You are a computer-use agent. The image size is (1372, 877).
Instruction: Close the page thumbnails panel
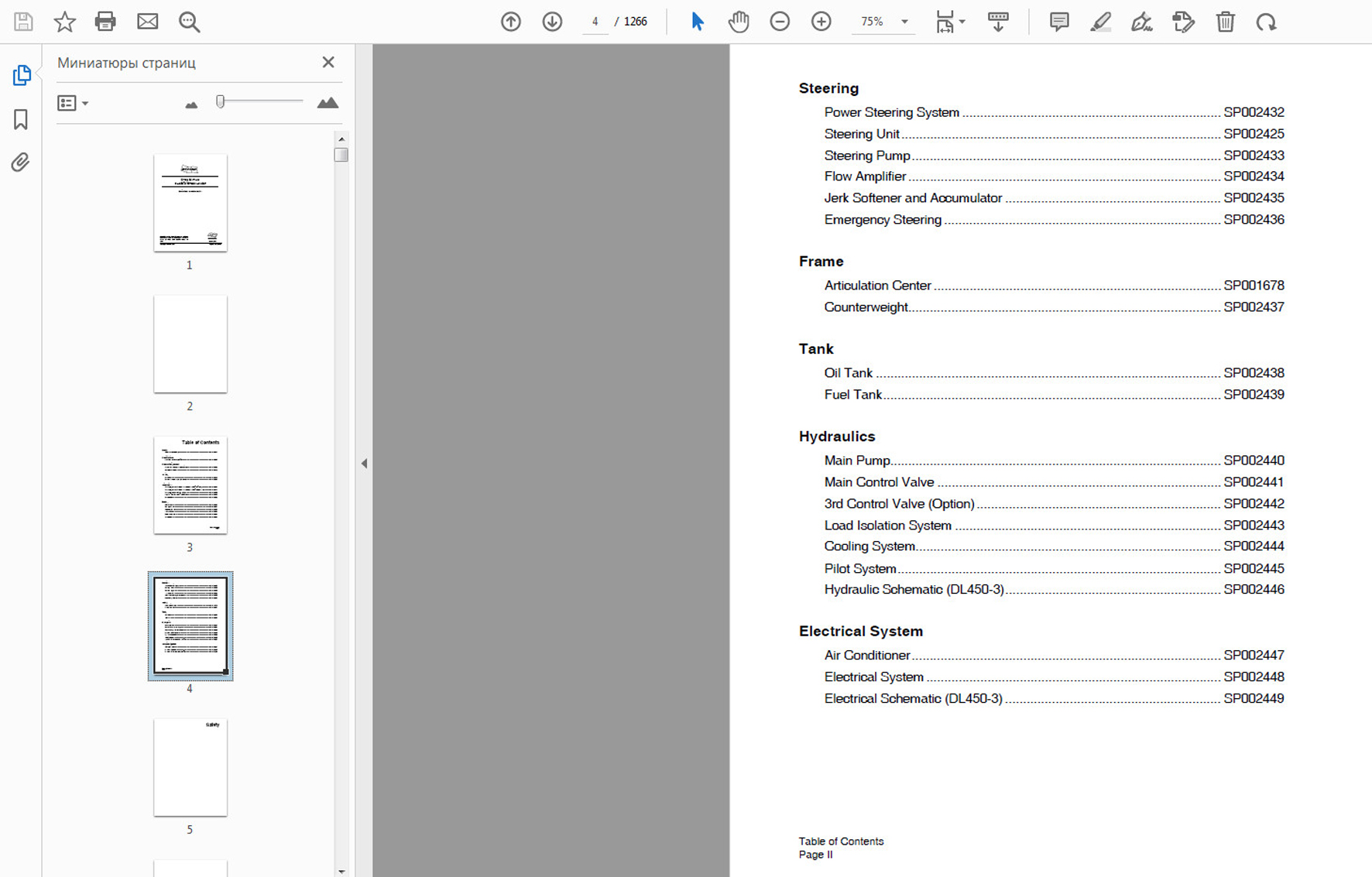pos(328,63)
